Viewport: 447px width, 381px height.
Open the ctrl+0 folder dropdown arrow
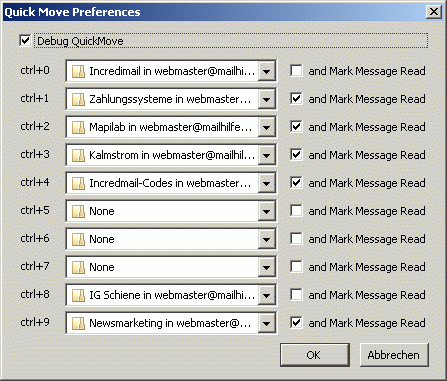click(x=266, y=71)
